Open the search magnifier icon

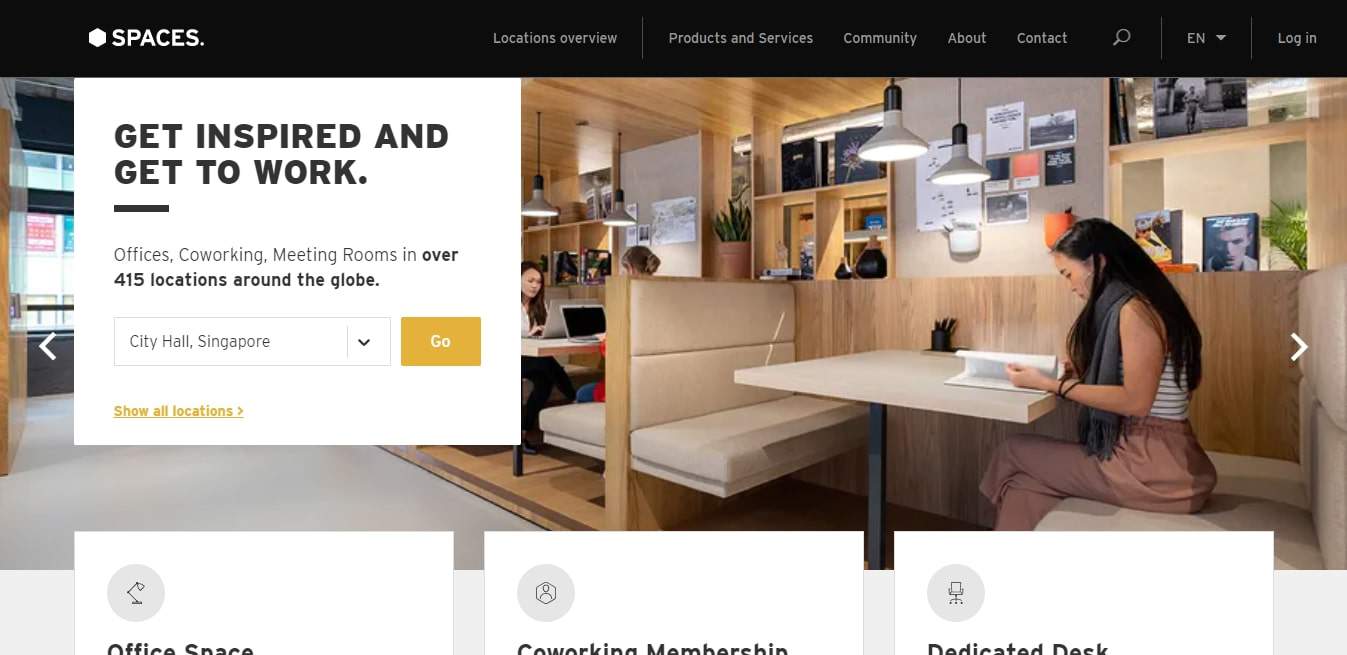click(1122, 37)
